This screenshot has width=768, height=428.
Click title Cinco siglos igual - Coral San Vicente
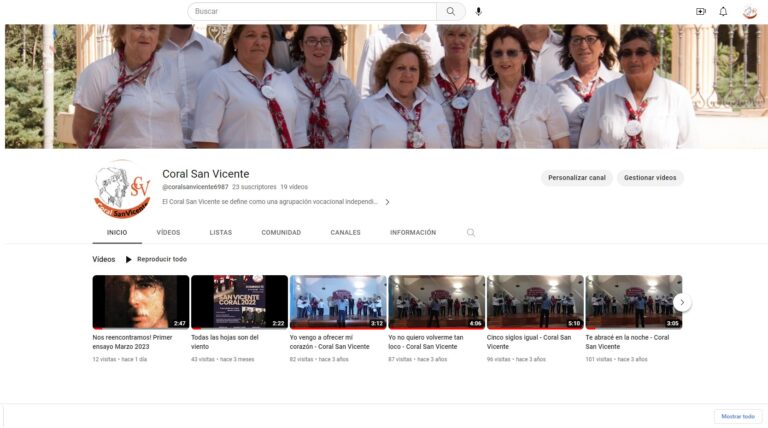point(529,342)
